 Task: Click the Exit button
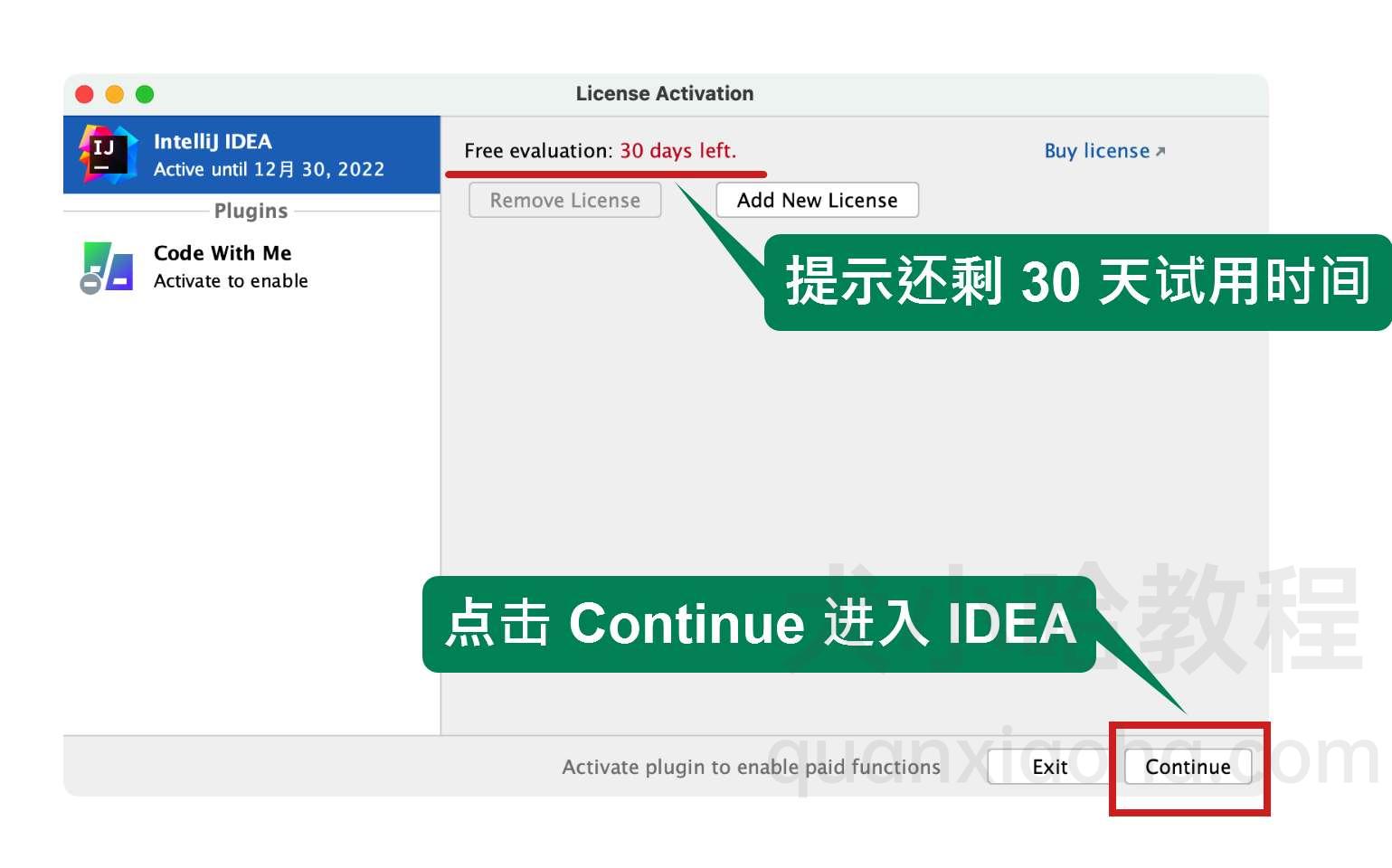coord(1049,767)
